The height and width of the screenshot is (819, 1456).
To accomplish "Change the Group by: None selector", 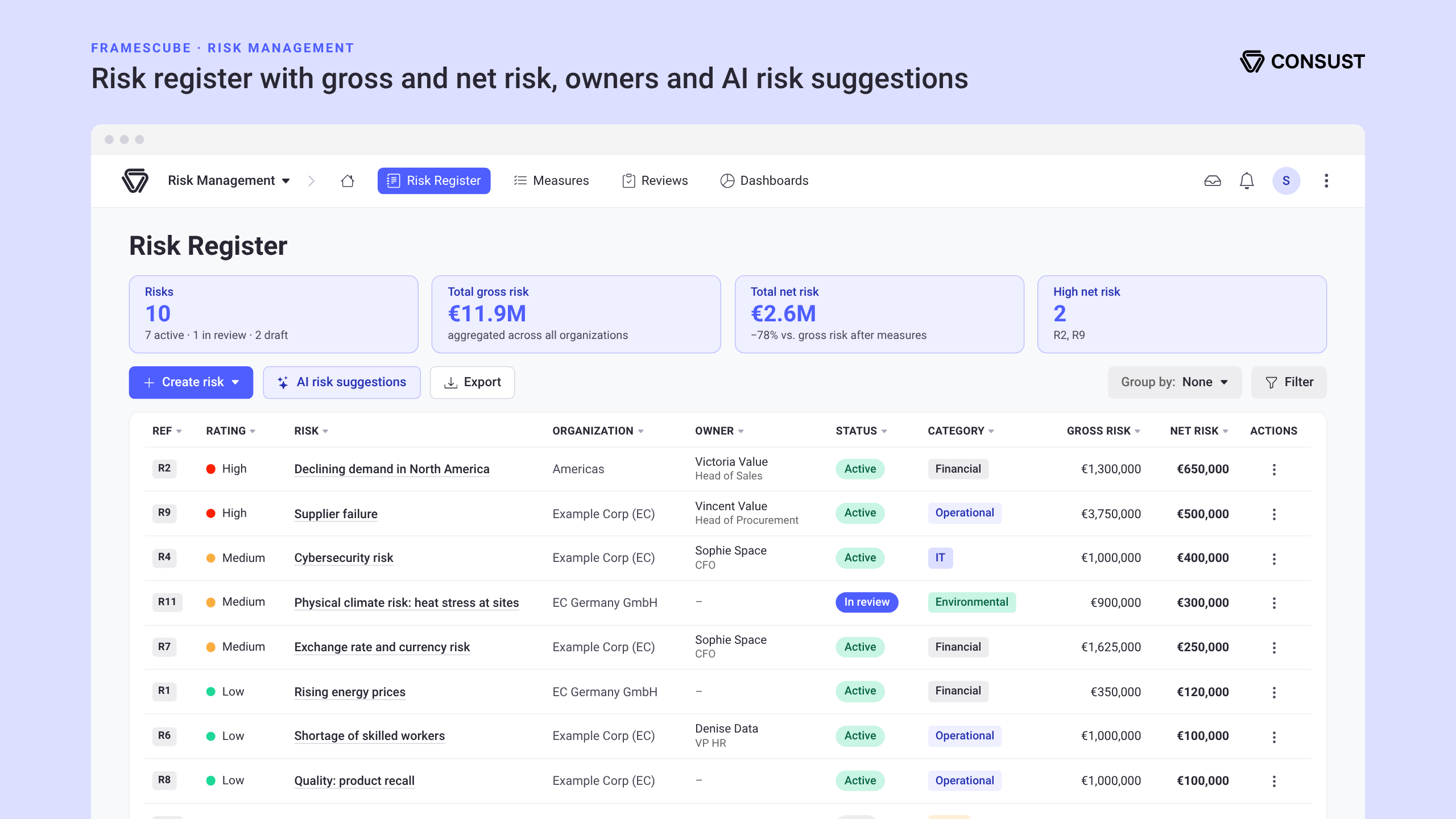I will (x=1174, y=382).
